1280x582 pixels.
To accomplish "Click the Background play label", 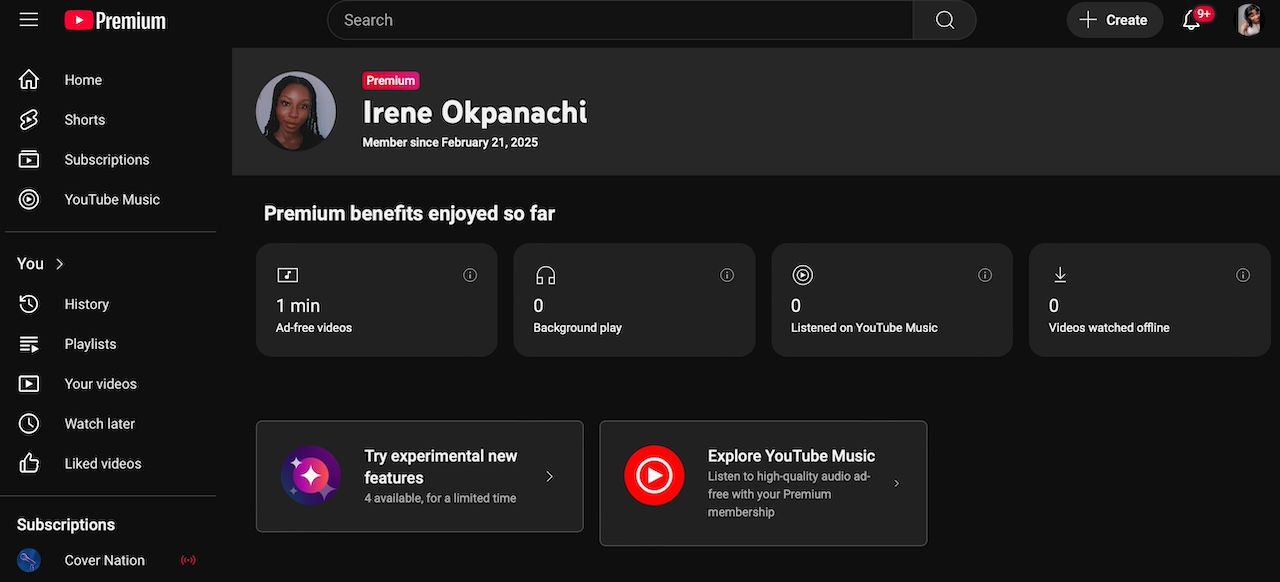I will (x=577, y=328).
